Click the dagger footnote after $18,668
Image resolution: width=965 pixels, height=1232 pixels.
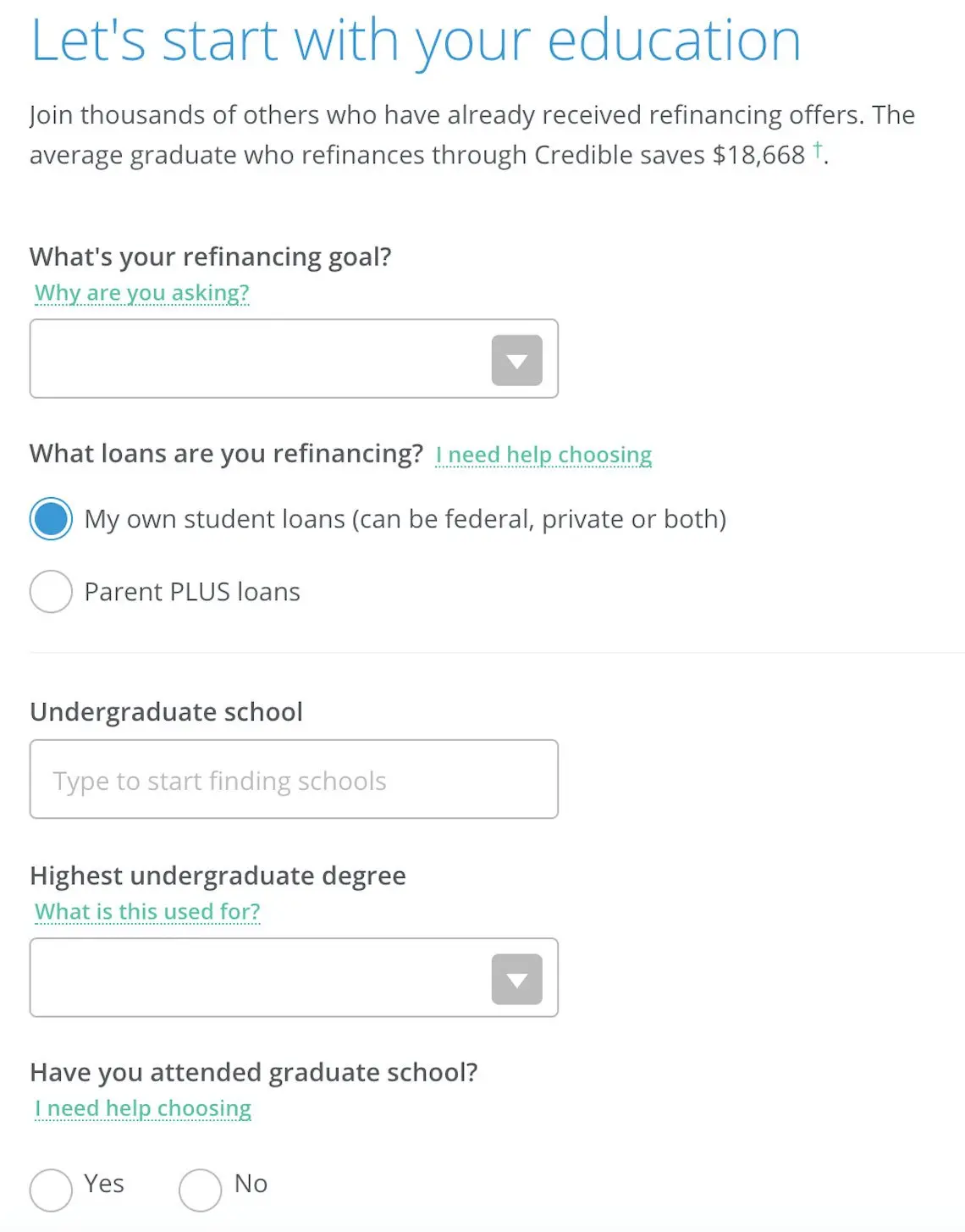[x=817, y=150]
